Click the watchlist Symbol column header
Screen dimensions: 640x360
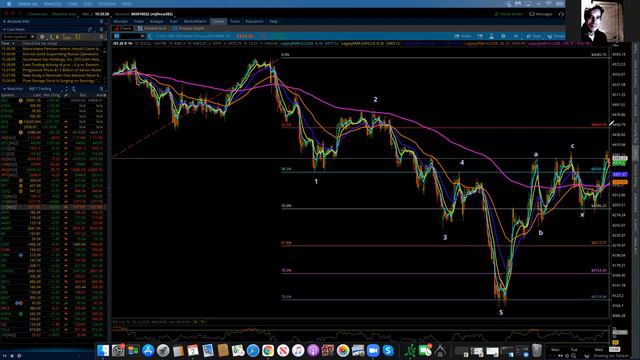coord(8,95)
